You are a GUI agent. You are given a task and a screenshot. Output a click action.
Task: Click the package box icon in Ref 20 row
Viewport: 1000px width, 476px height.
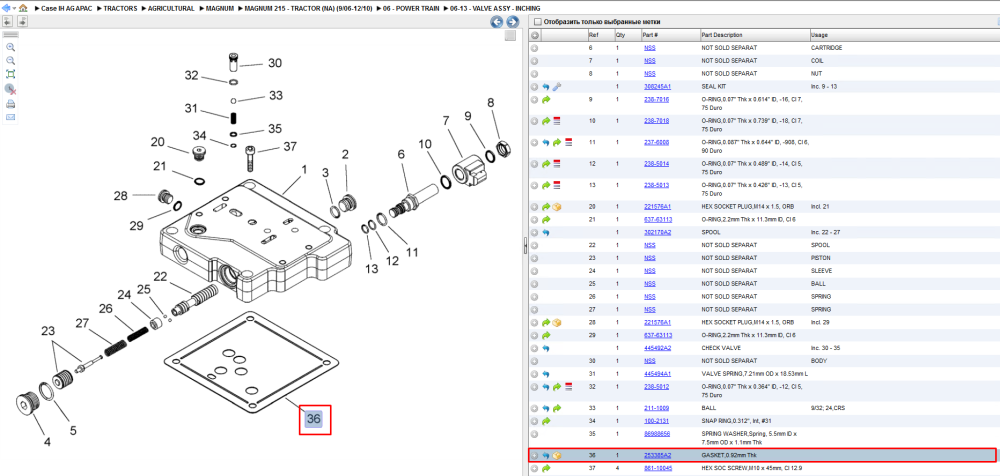tap(557, 207)
